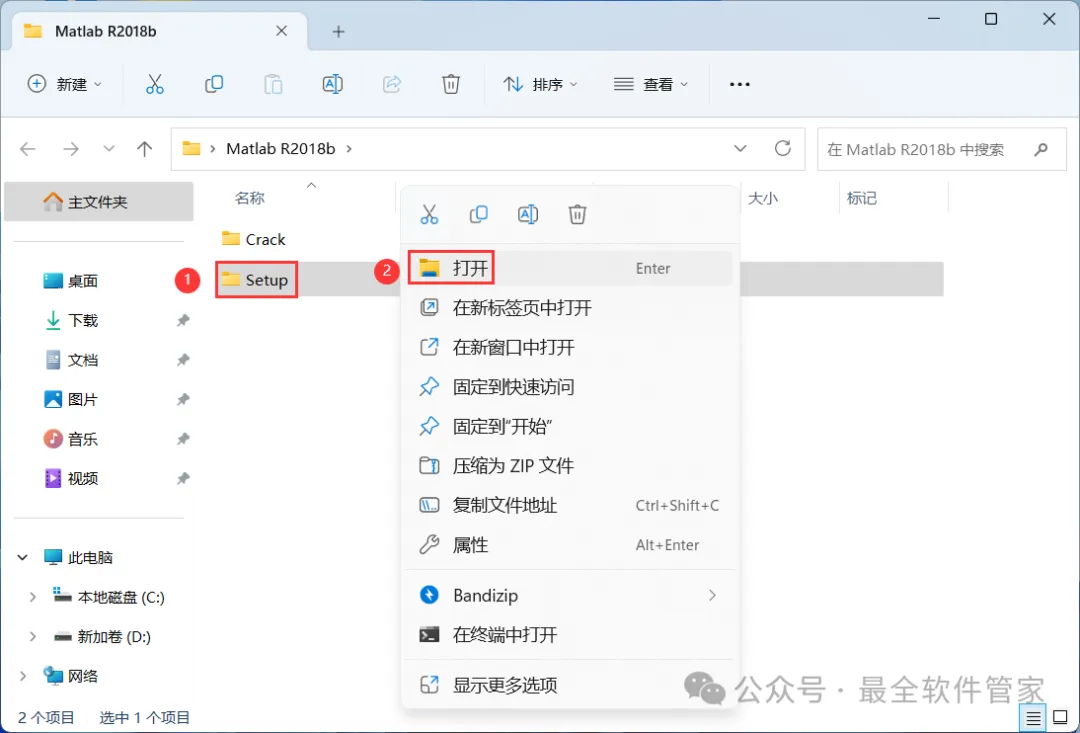Click the toolbar Cut scissors icon

click(x=155, y=84)
